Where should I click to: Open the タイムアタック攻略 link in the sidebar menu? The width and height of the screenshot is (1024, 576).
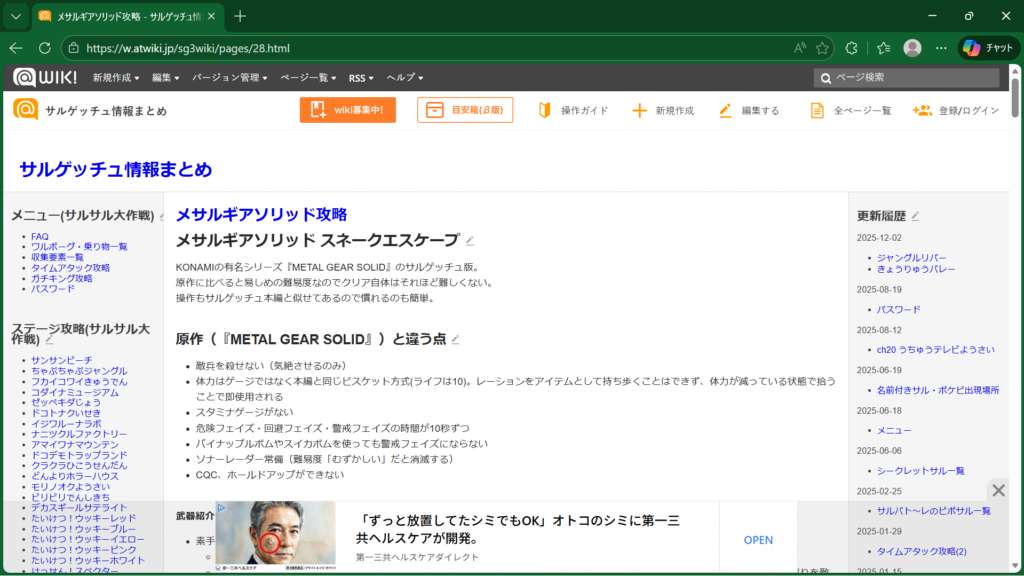70,268
